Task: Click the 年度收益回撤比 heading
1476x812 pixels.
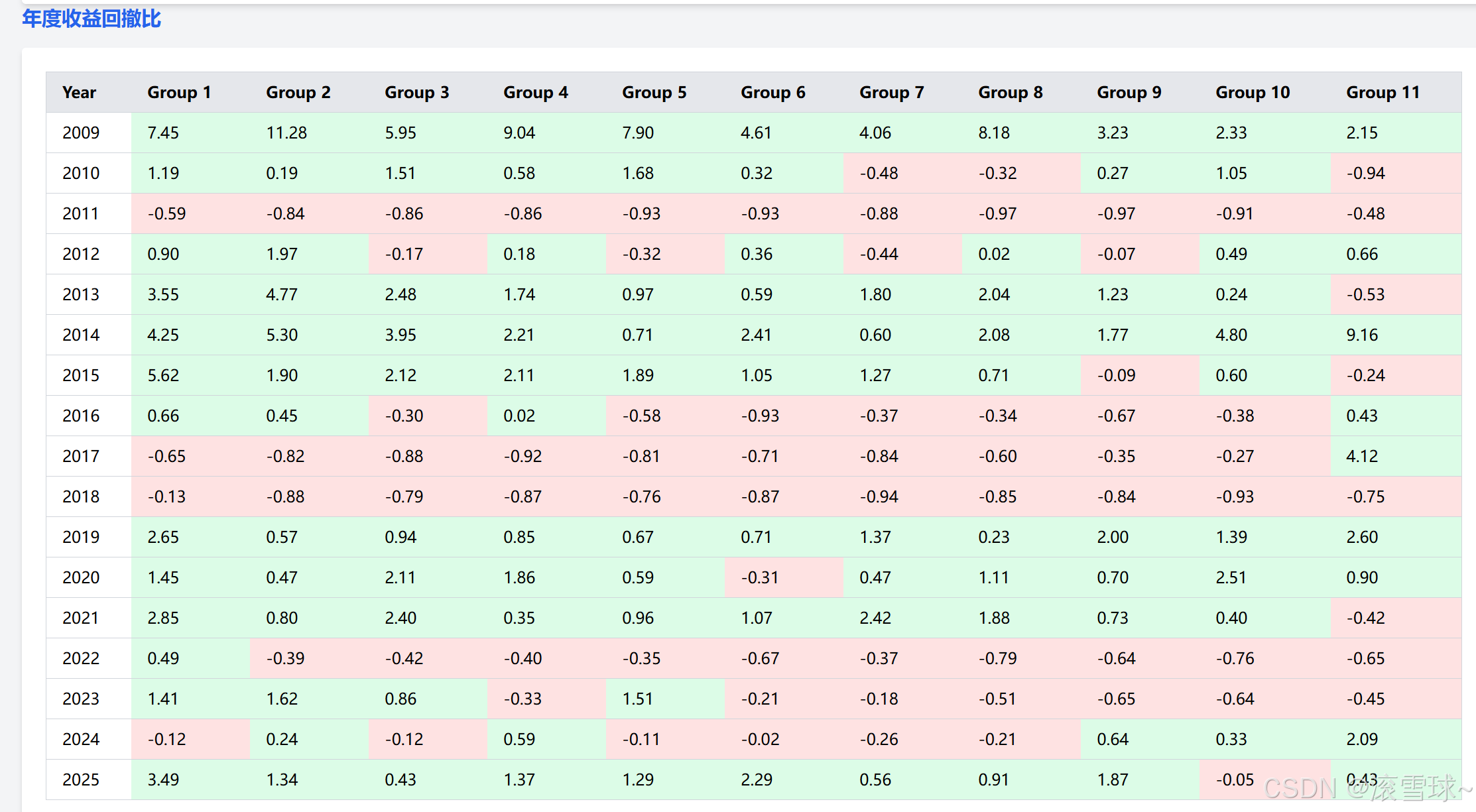Action: click(x=92, y=19)
